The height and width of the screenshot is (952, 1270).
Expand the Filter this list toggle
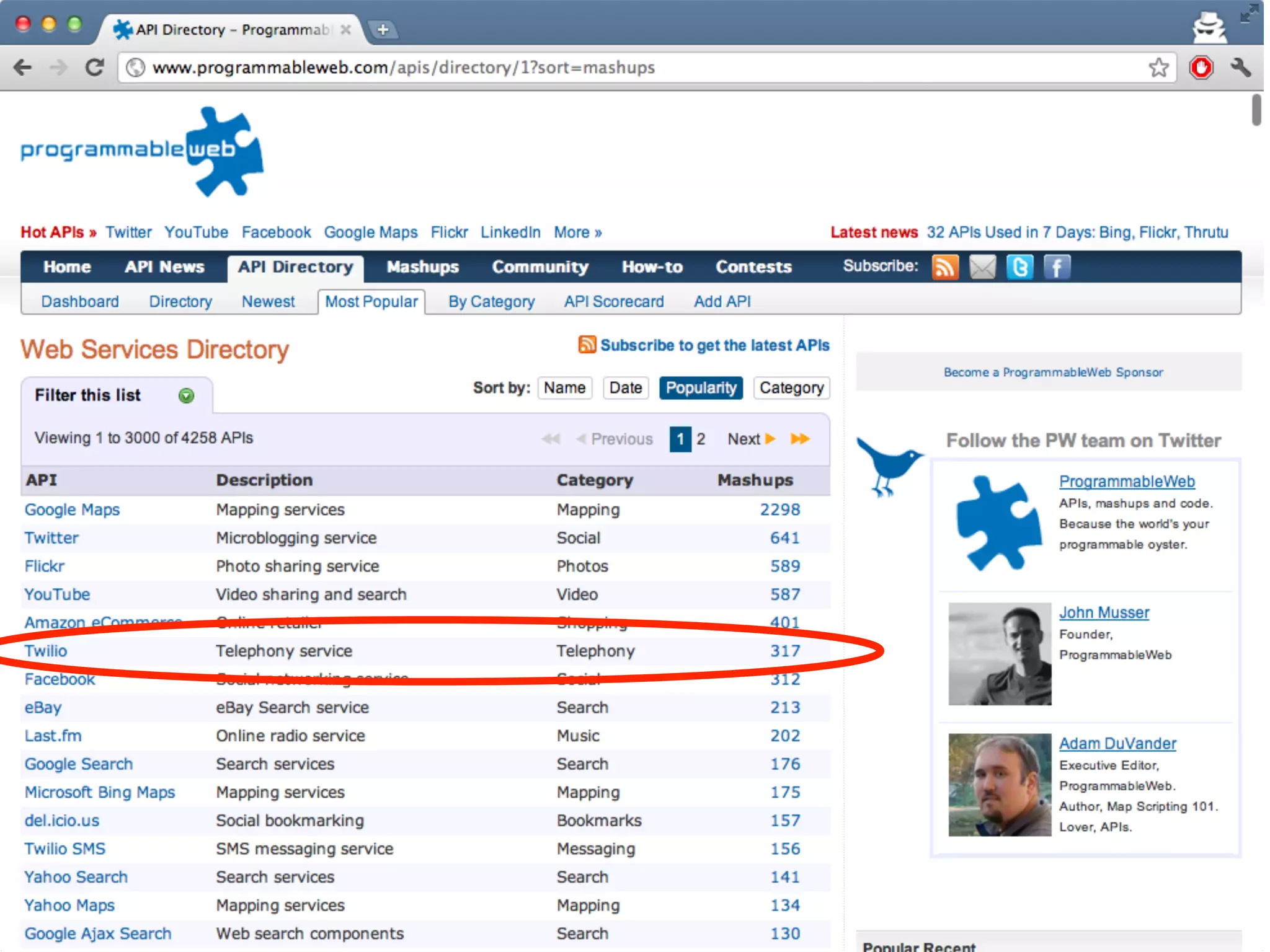pyautogui.click(x=186, y=395)
